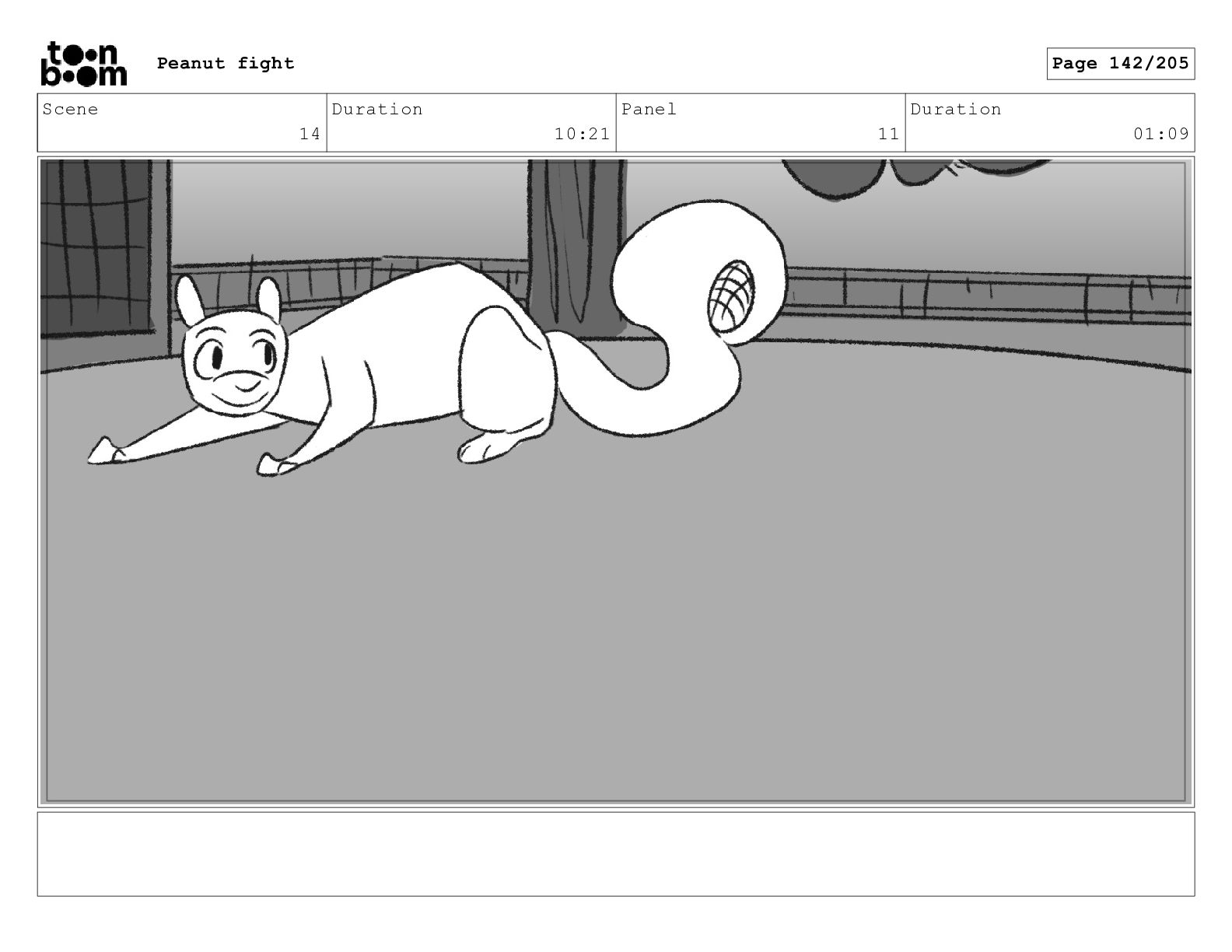Screen dimensions: 1232x952
Task: Click the scene number '14'
Action: (x=310, y=134)
